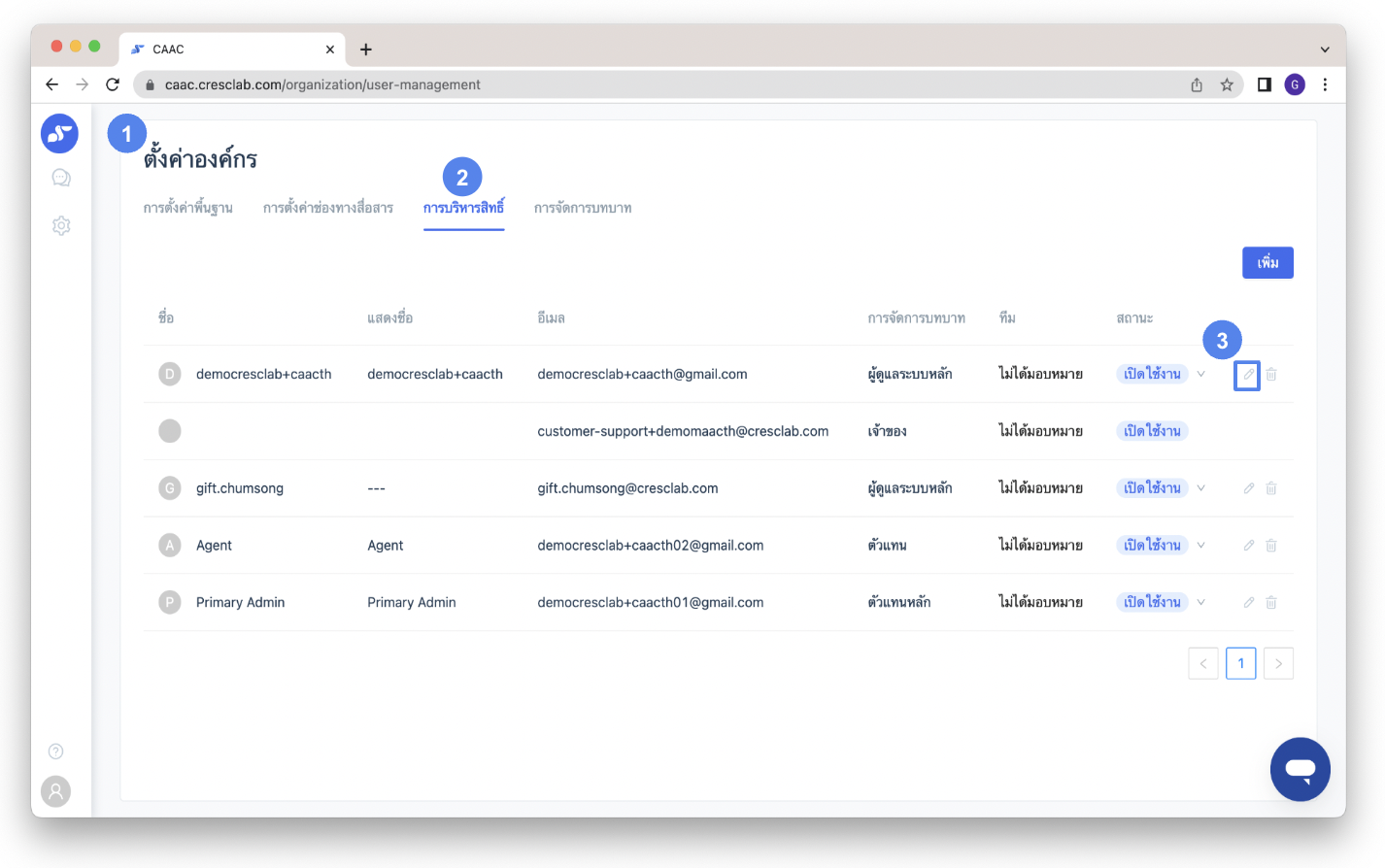The width and height of the screenshot is (1385, 868).
Task: Open the live chat support bubble
Action: click(x=1300, y=769)
